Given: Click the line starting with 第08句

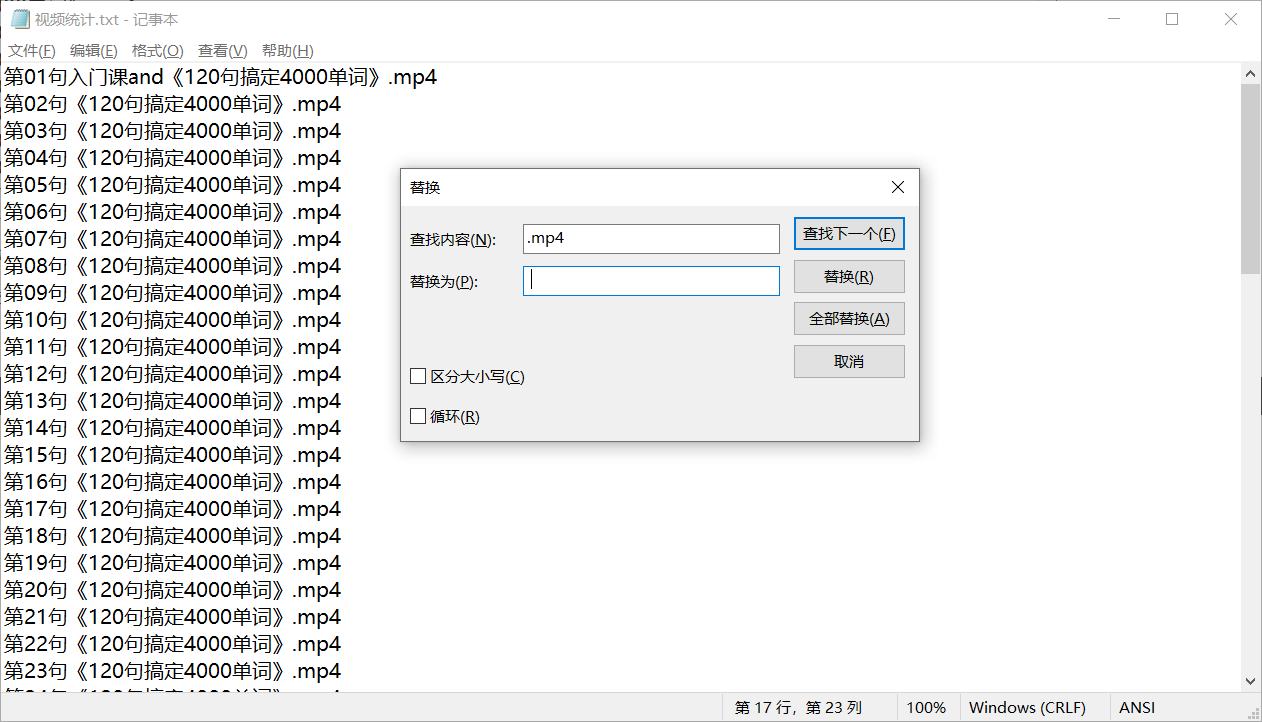Looking at the screenshot, I should (172, 266).
